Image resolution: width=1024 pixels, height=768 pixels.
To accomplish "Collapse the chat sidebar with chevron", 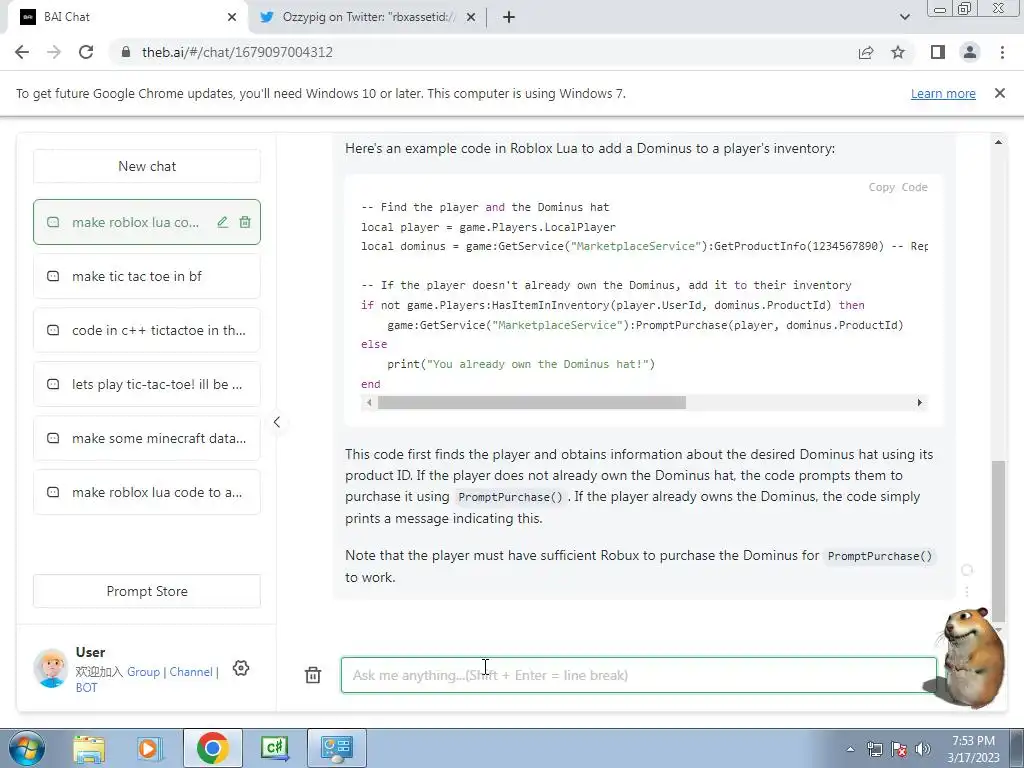I will [x=277, y=422].
